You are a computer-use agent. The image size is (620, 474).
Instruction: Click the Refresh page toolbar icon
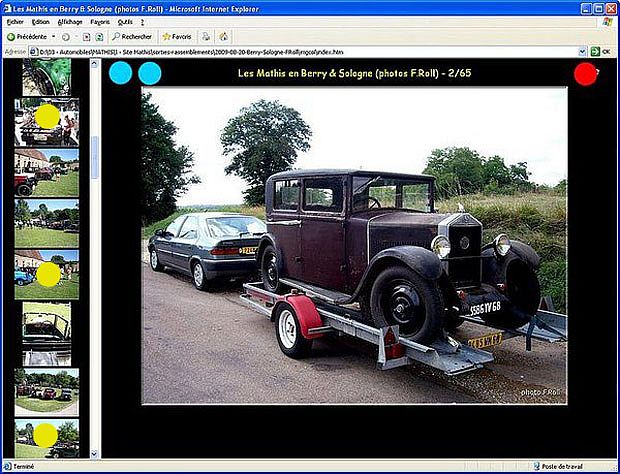99,36
